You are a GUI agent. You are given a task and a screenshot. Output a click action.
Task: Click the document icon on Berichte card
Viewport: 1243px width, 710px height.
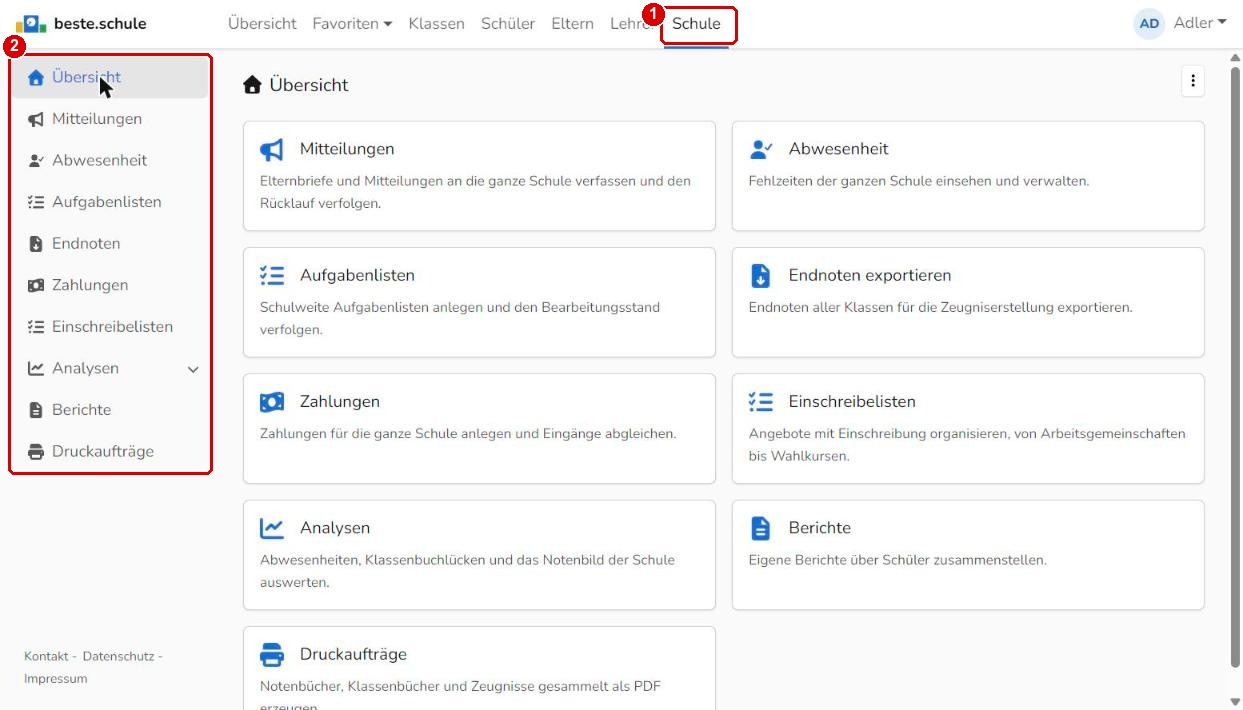pos(760,528)
